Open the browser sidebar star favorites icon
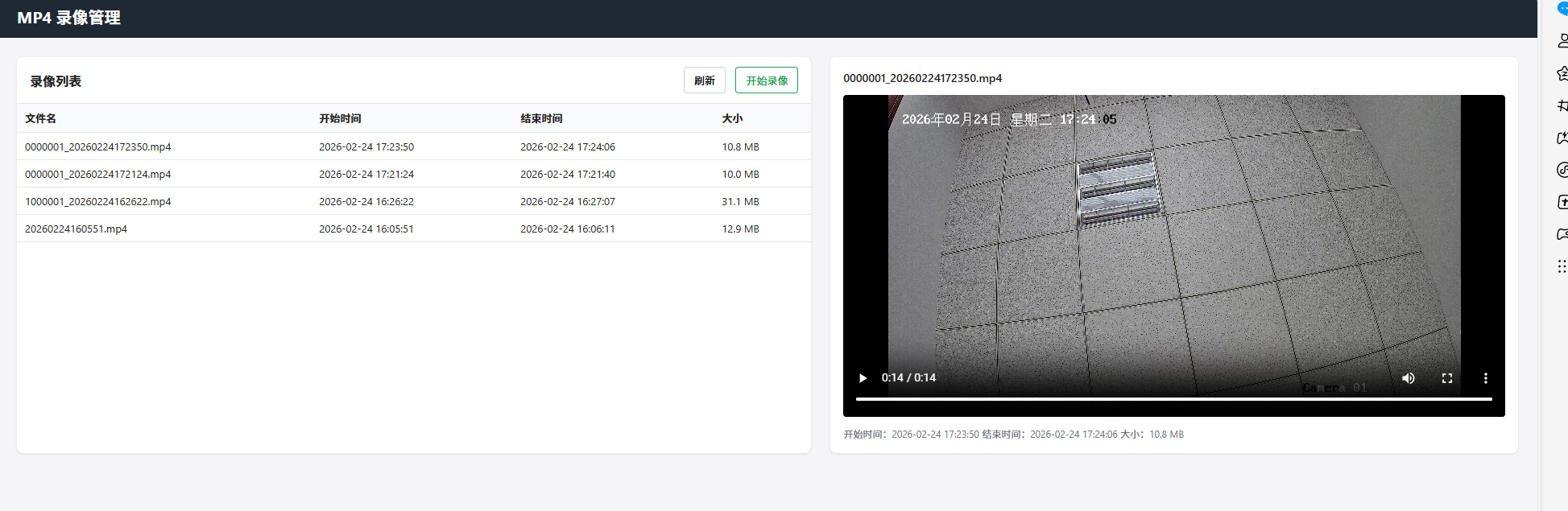1568x511 pixels. click(1562, 73)
